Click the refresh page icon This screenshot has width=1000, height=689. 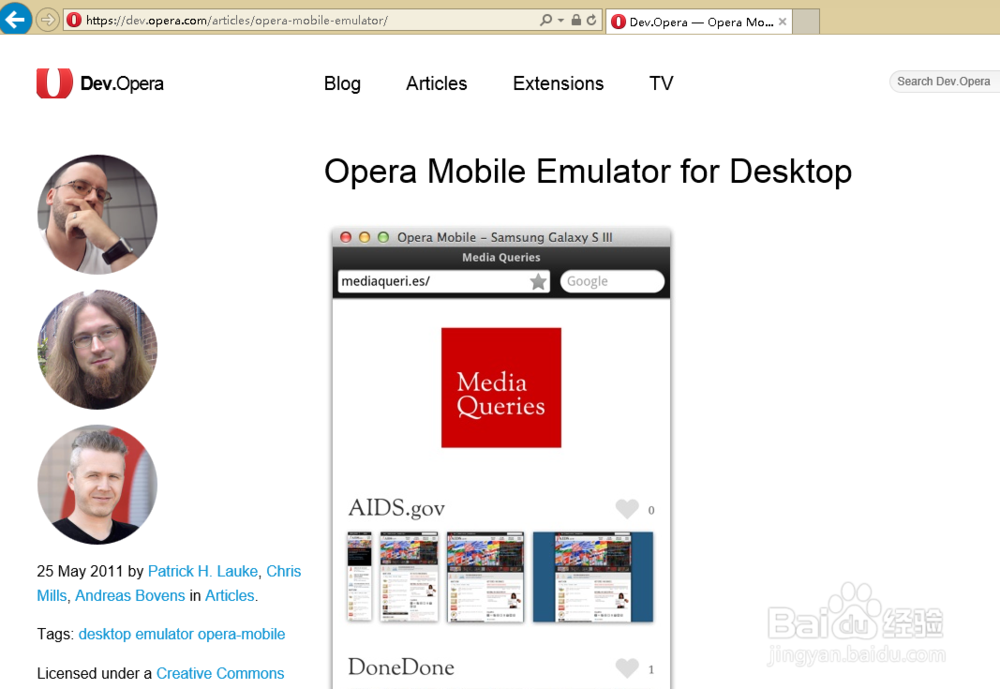[x=592, y=20]
